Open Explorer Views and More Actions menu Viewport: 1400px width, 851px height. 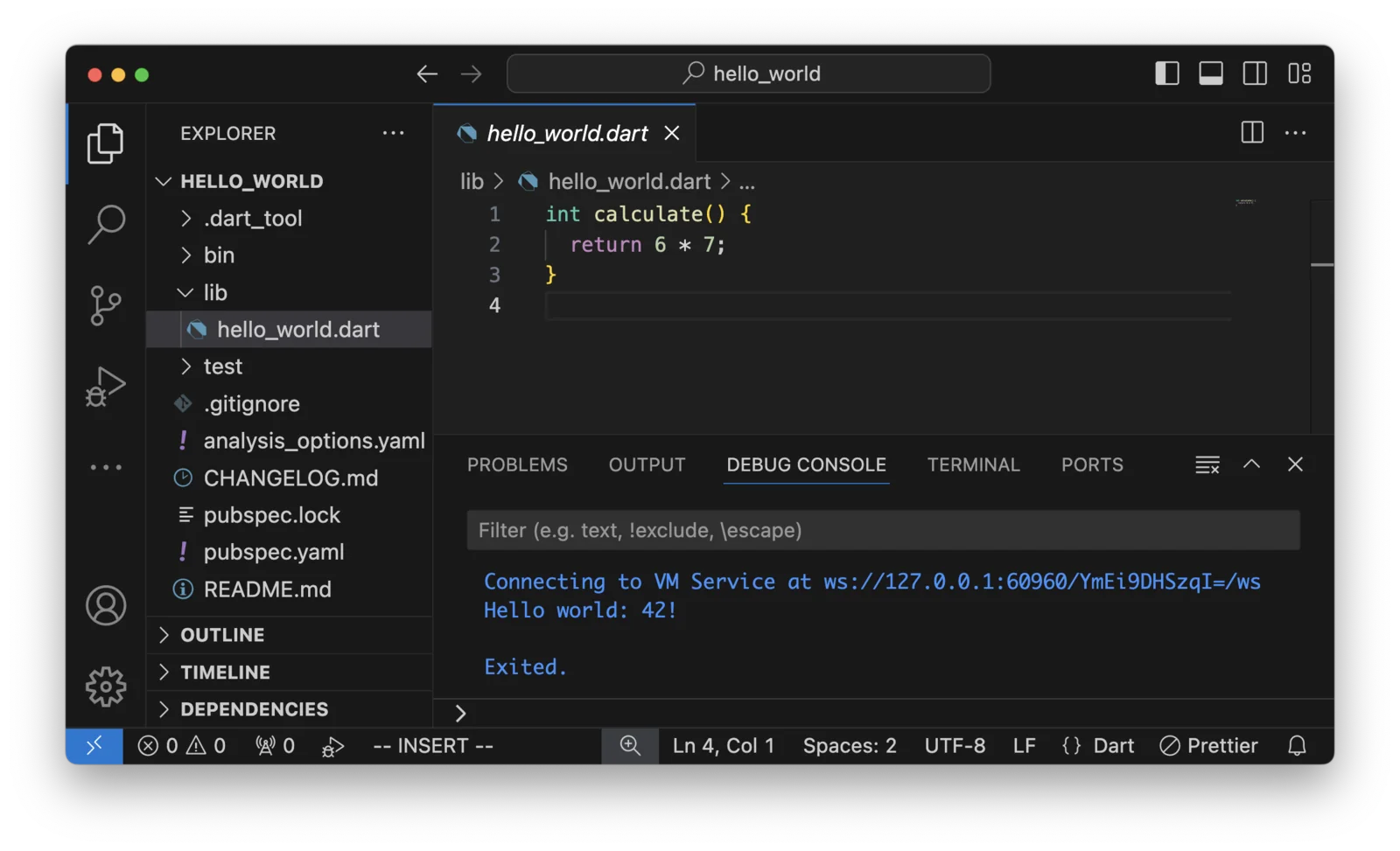click(x=394, y=133)
